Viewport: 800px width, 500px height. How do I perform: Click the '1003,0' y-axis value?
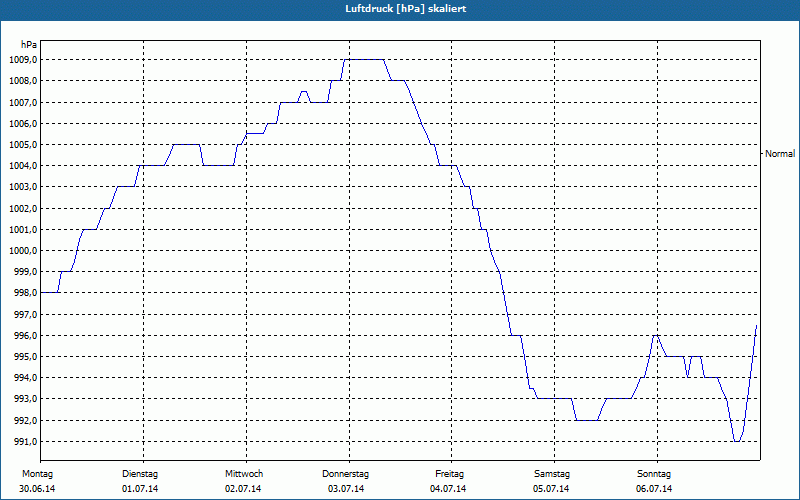click(x=23, y=187)
